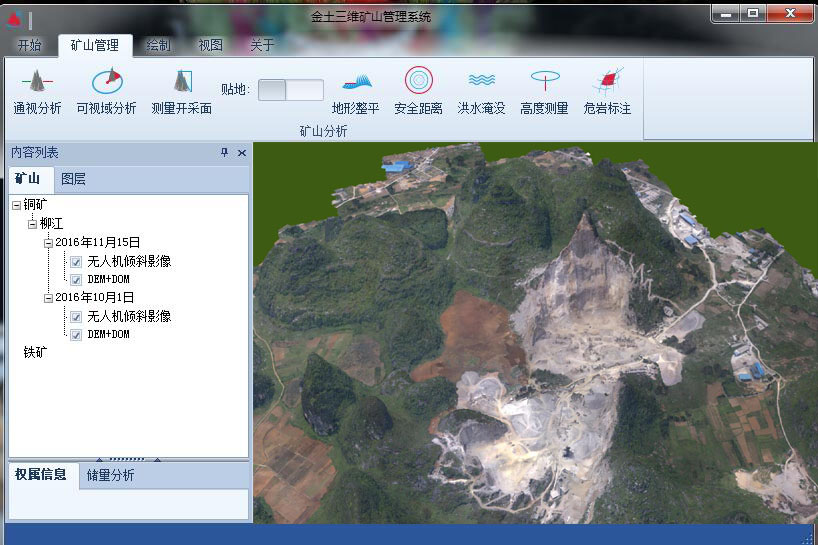
Task: Open the 开始 ribbon tab
Action: (29, 45)
